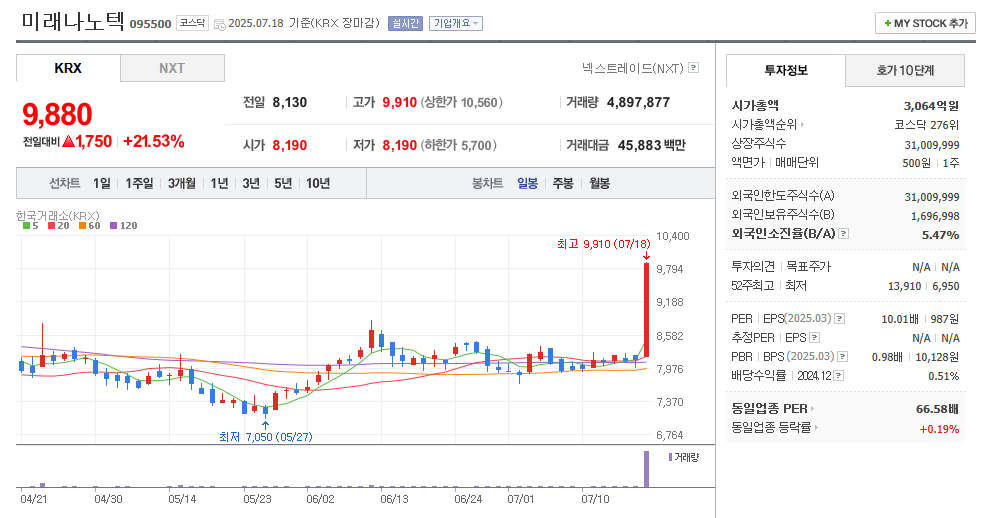Click the +21.53% change value

pos(154,142)
